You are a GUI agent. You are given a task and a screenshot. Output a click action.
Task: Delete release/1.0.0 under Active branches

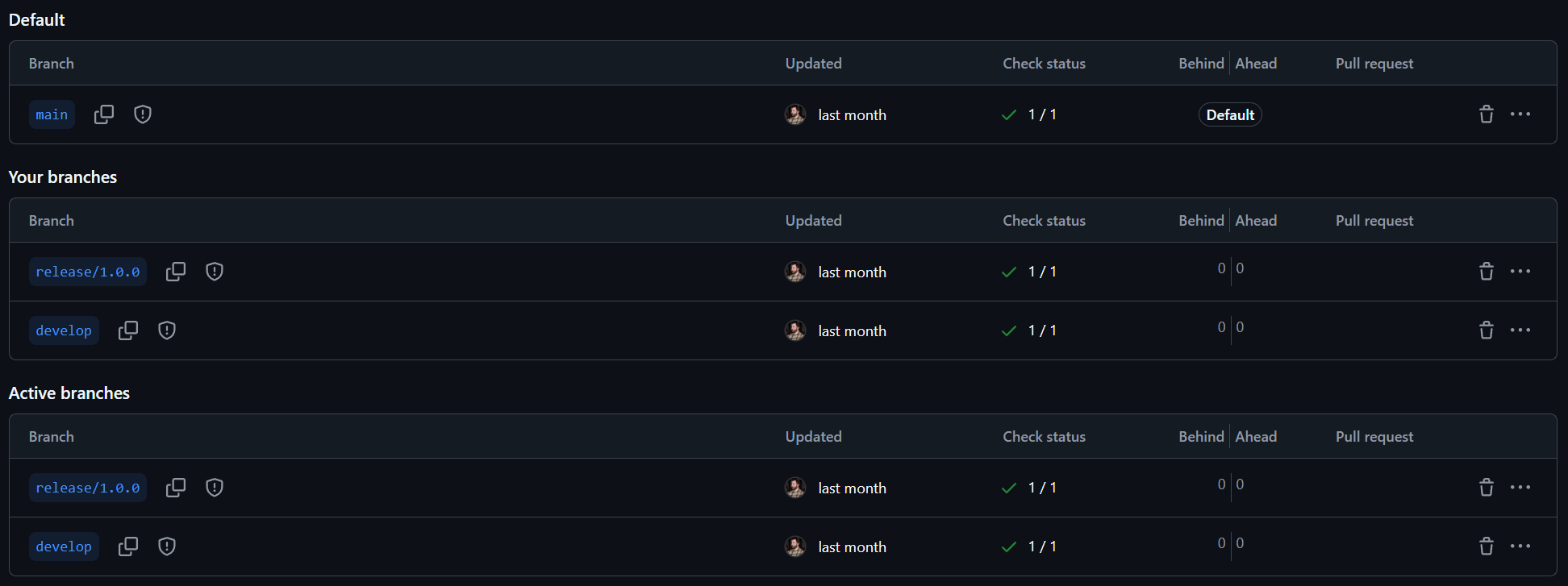(1486, 488)
